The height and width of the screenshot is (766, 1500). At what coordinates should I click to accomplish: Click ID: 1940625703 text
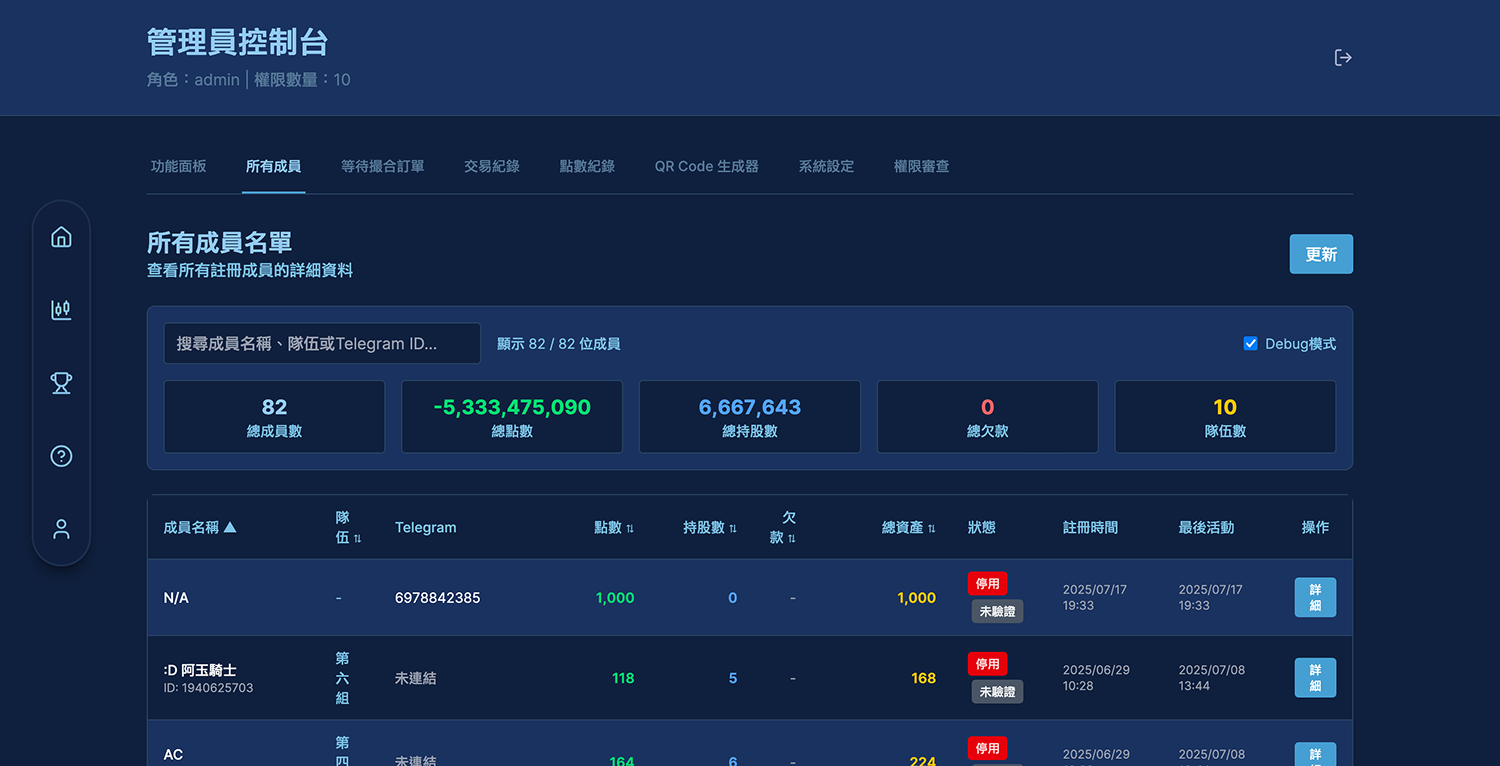(x=208, y=688)
